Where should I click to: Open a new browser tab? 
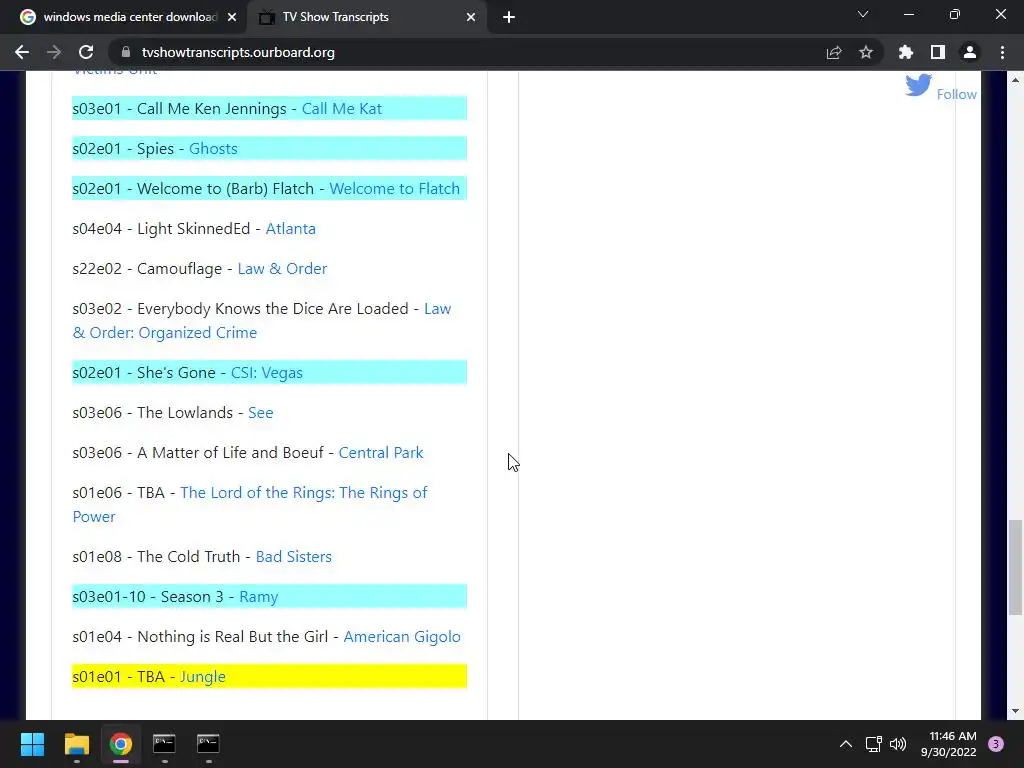click(x=509, y=17)
